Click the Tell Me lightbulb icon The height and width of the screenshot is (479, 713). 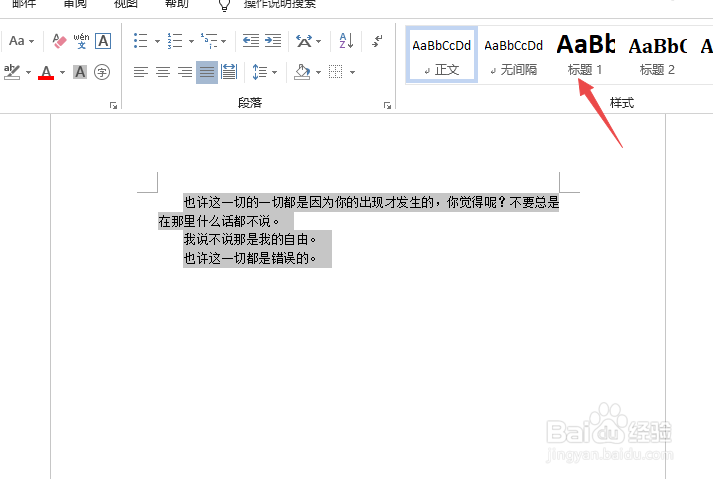click(224, 5)
